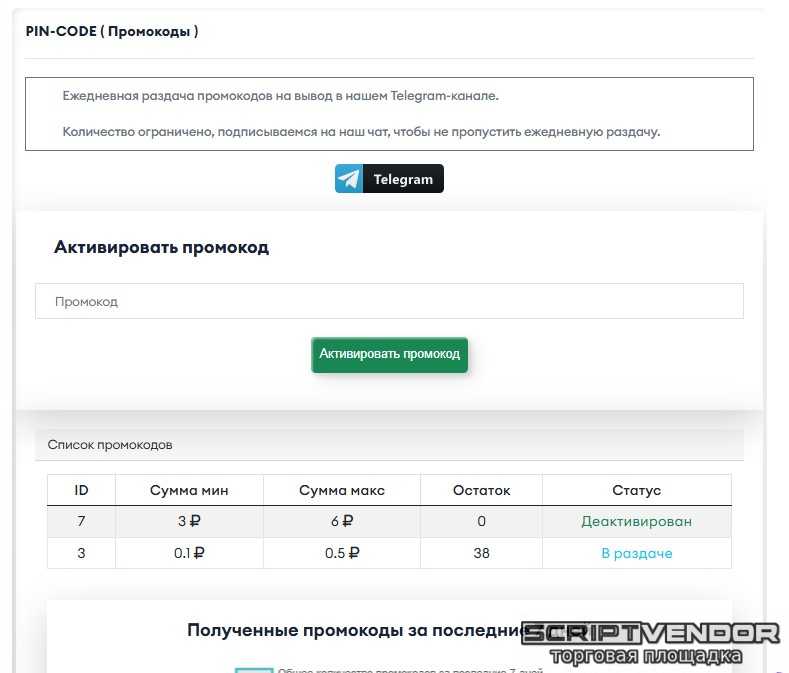Open the Telegram channel button label

403,180
